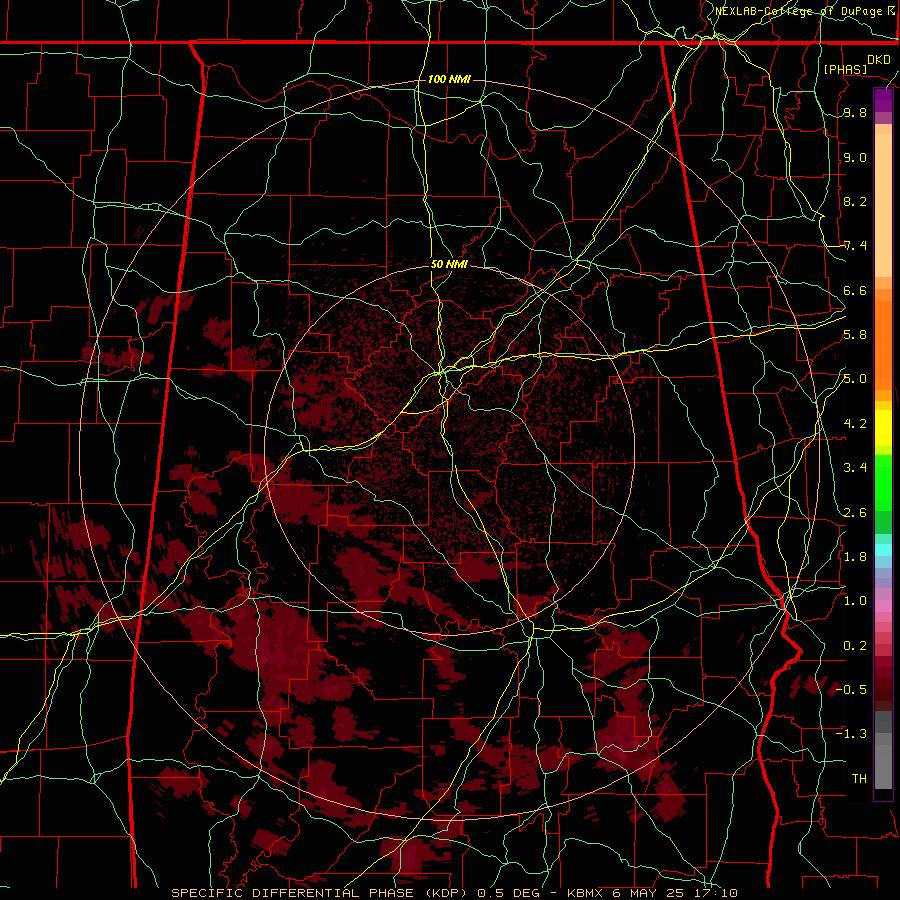Click the 8.2 legend value

(855, 201)
